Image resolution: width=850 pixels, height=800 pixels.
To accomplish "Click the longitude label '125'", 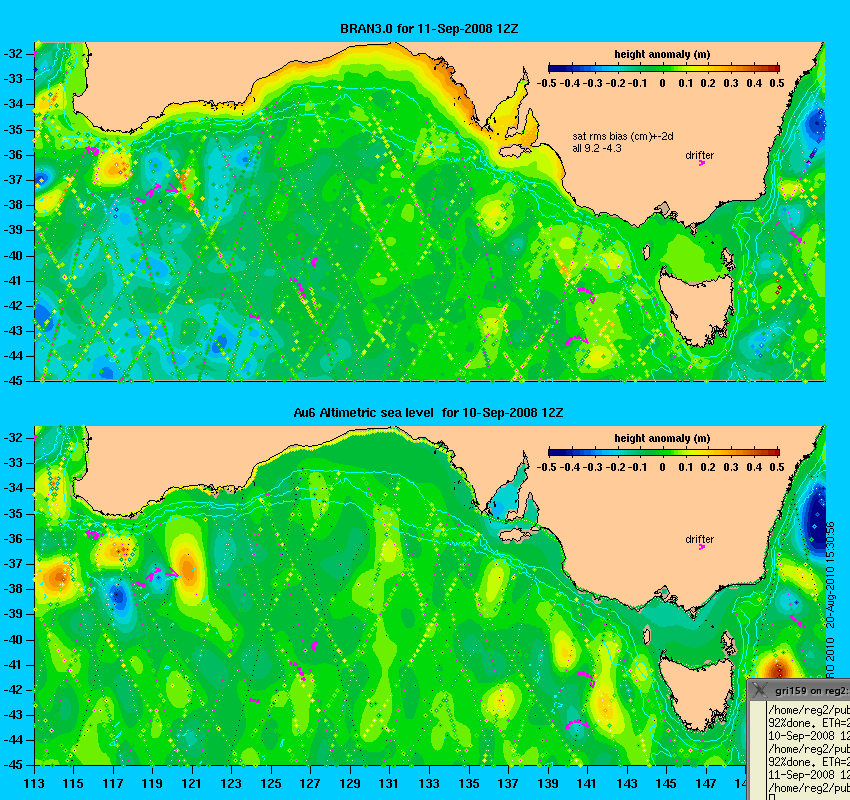I will [x=271, y=783].
